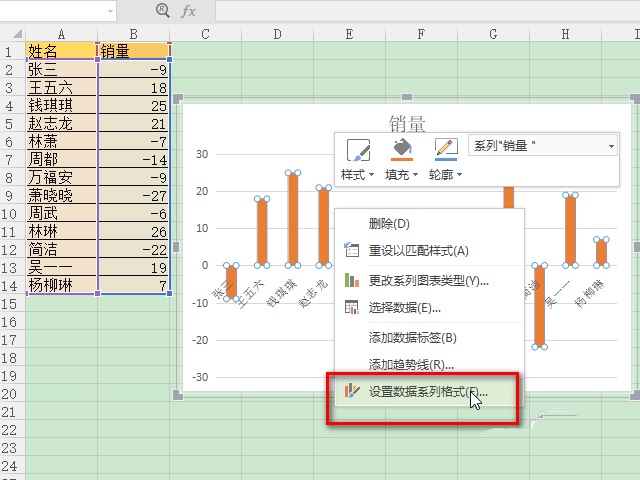Click the magnifier icon beside the formula bar
640x480 pixels.
[163, 10]
